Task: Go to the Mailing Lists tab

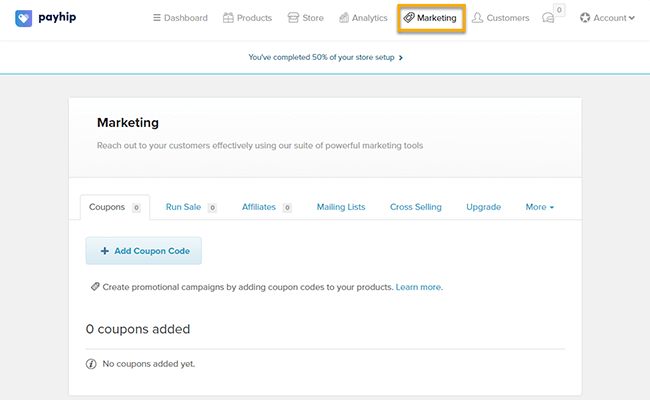Action: (x=341, y=207)
